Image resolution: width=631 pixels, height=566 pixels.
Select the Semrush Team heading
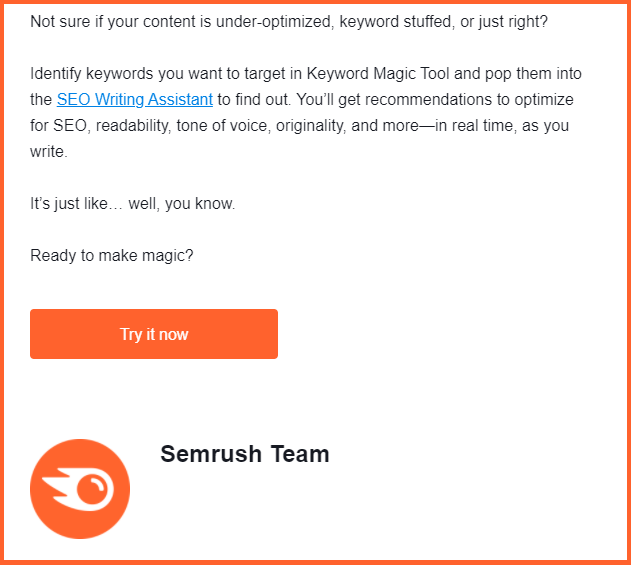click(245, 454)
